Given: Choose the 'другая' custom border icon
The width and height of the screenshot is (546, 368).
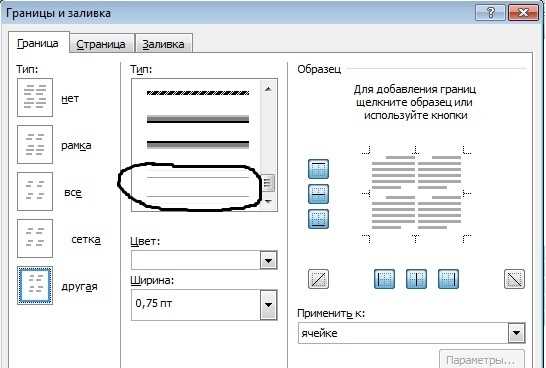Looking at the screenshot, I should coord(35,285).
